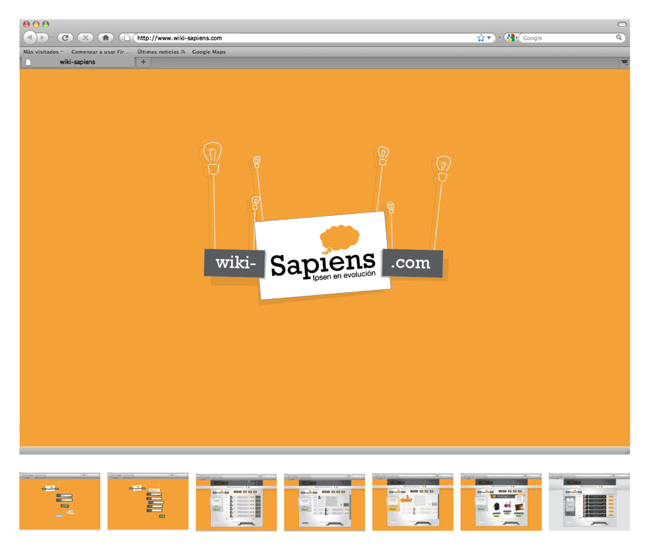Image resolution: width=650 pixels, height=552 pixels.
Task: Open first thumbnail with menu labels
Action: tap(60, 501)
